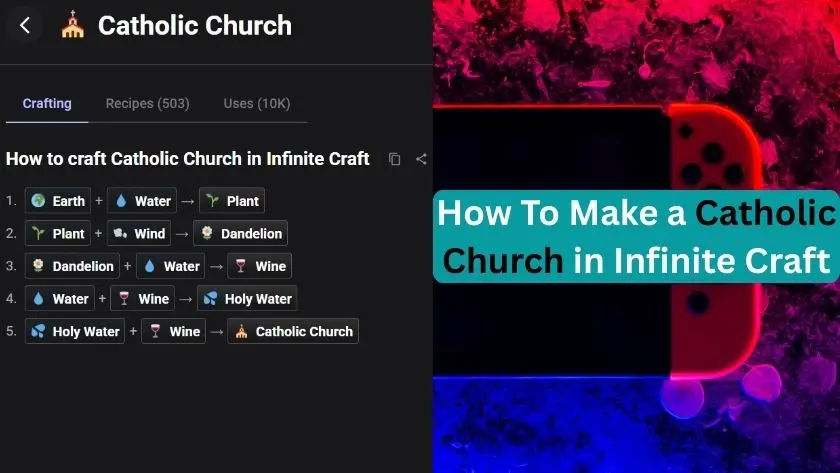Click the Wine ingredient in step 5
This screenshot has width=840, height=473.
coord(174,332)
